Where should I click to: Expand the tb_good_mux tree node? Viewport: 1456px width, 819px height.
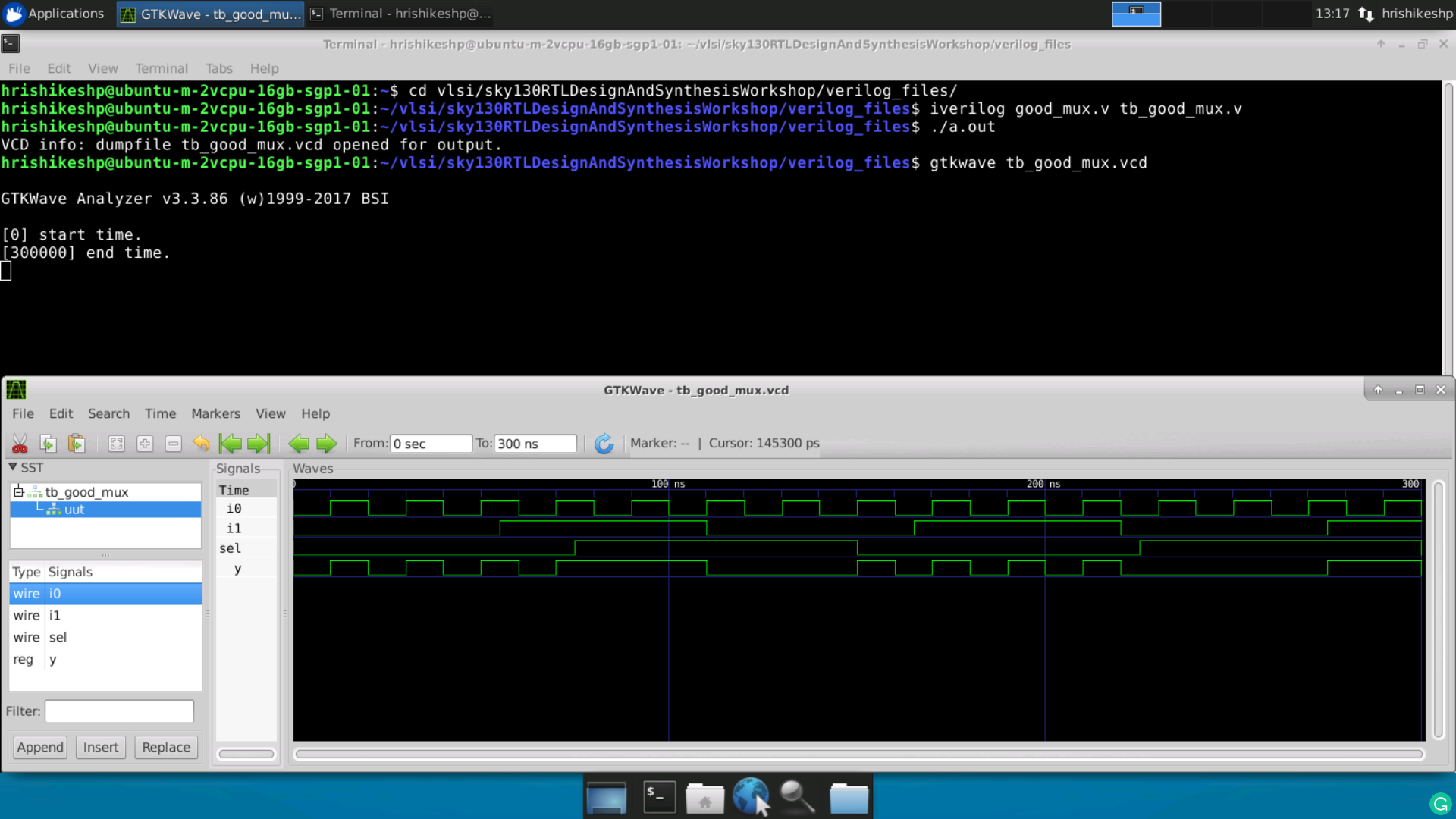tap(18, 491)
